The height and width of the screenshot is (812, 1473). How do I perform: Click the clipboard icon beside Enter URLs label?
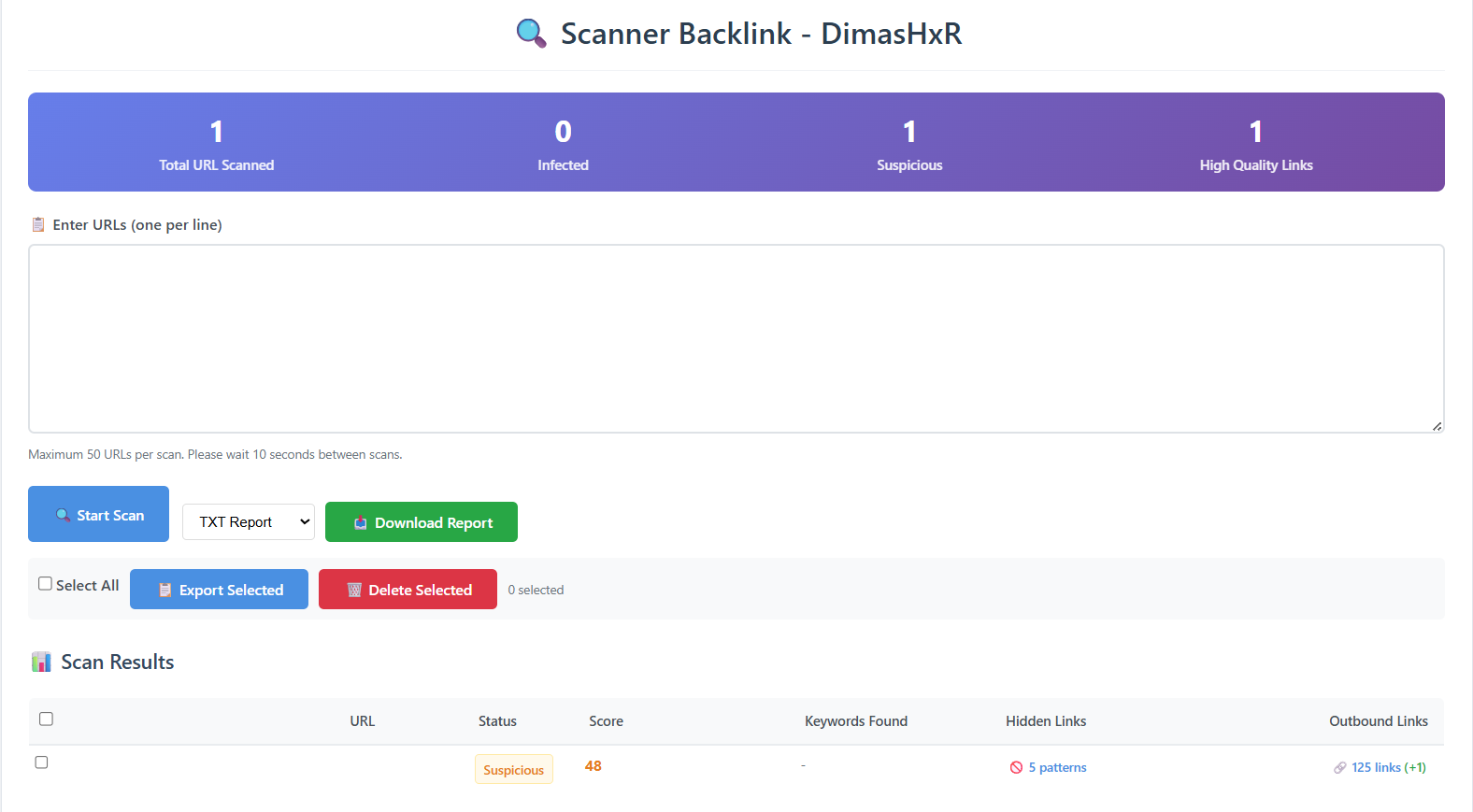tap(38, 224)
